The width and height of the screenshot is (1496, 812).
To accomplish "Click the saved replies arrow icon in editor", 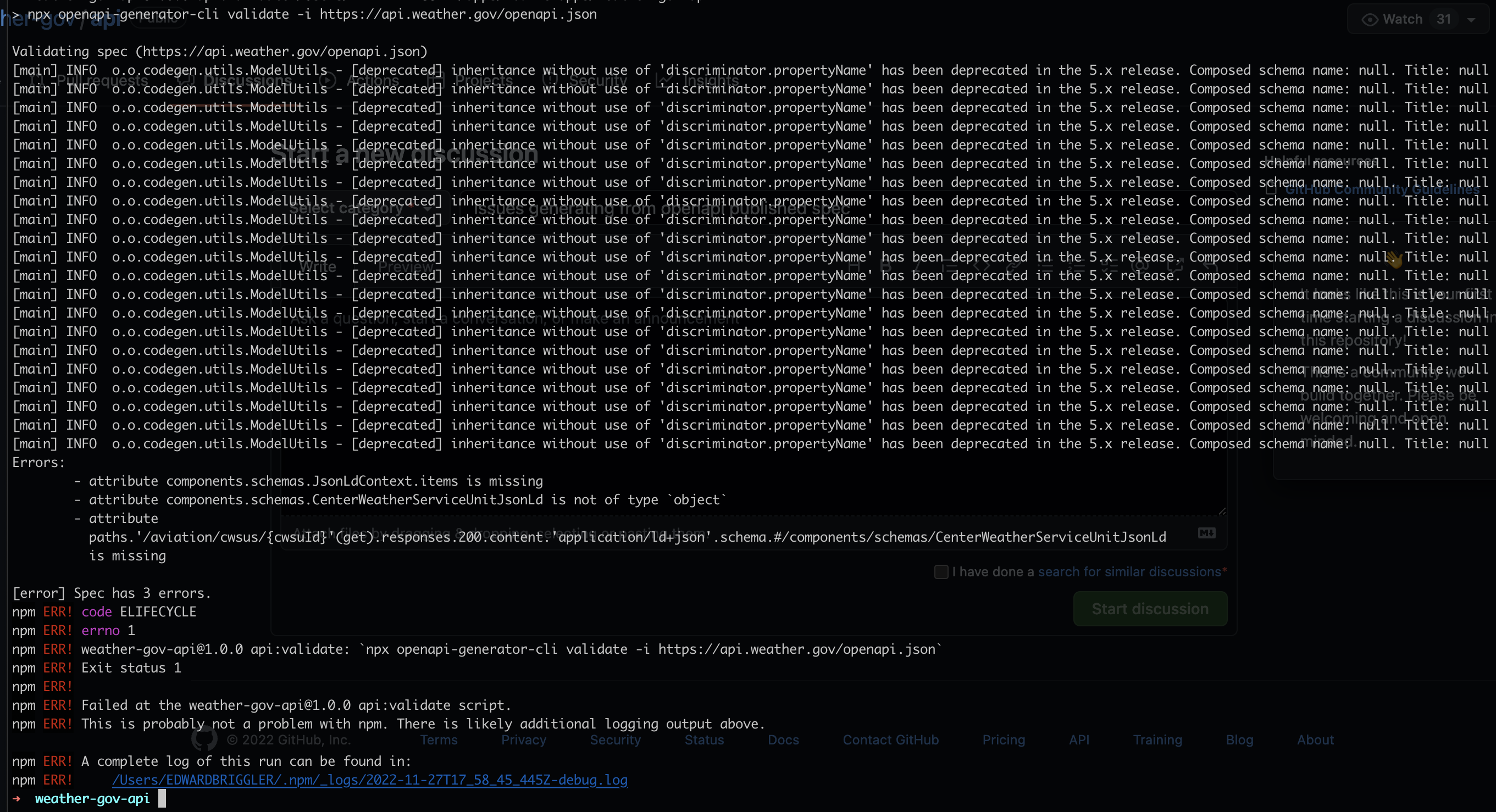I will coord(1210,266).
